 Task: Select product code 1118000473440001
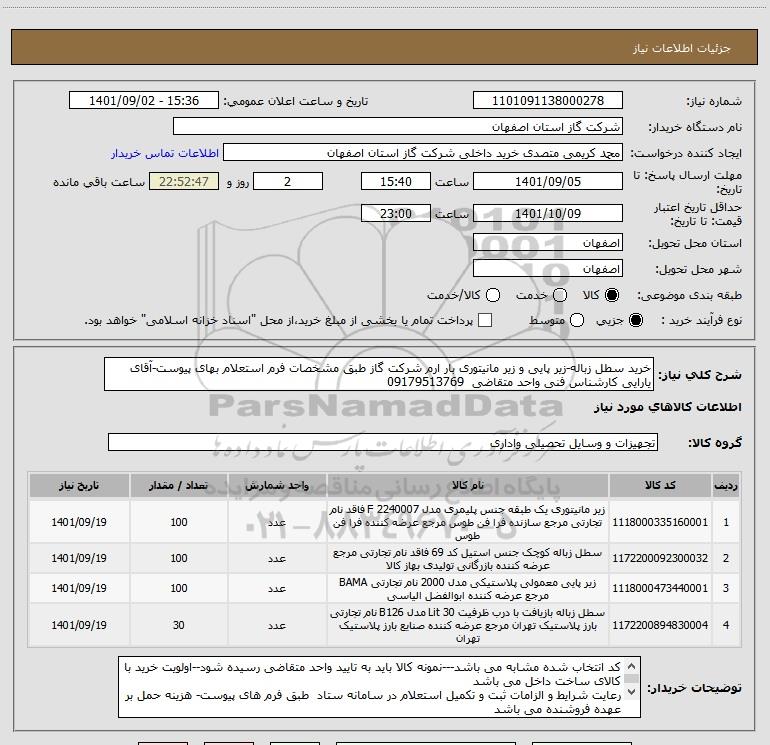click(x=660, y=588)
